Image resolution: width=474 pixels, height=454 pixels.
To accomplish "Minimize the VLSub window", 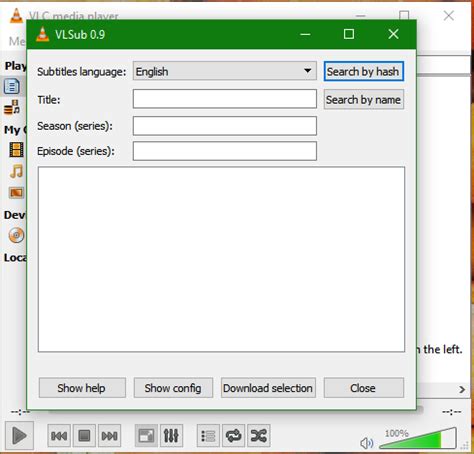I will (305, 34).
